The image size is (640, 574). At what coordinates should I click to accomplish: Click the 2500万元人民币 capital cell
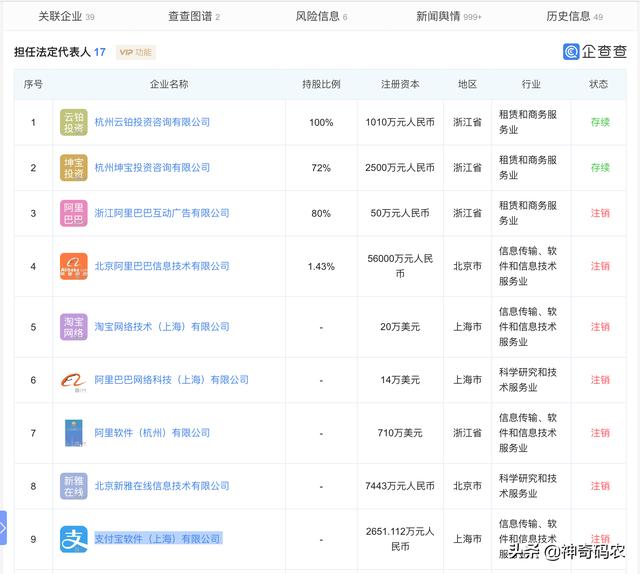coord(400,167)
